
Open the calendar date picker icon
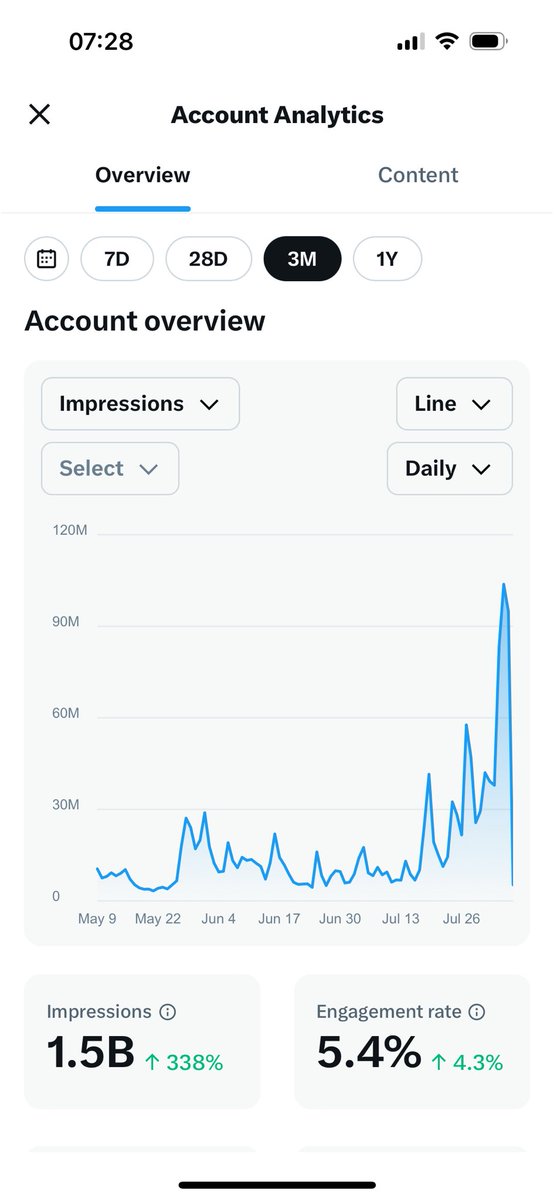pyautogui.click(x=46, y=259)
